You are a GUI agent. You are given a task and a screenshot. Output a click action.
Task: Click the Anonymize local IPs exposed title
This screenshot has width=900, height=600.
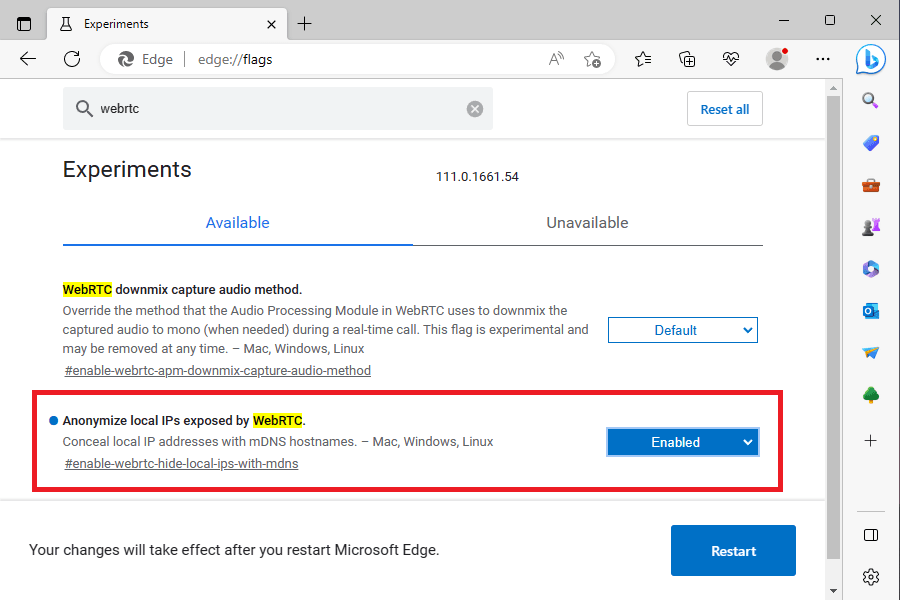[184, 420]
